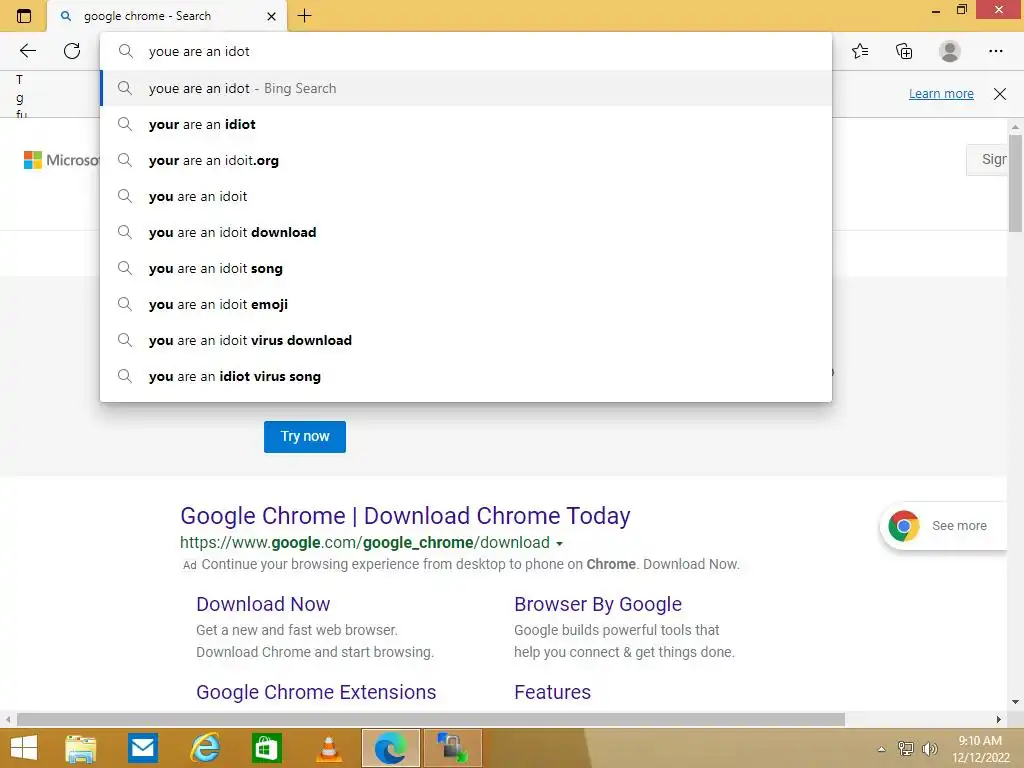Expand the dropdown arrow beside the google.com URL
The width and height of the screenshot is (1024, 768).
pyautogui.click(x=559, y=543)
